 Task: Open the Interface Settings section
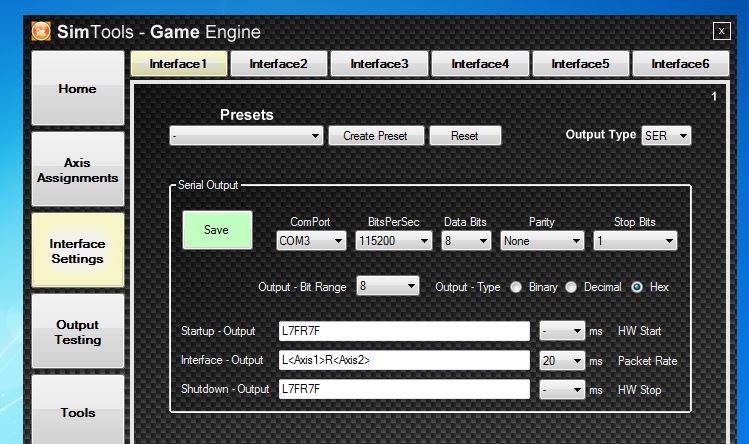pyautogui.click(x=78, y=251)
